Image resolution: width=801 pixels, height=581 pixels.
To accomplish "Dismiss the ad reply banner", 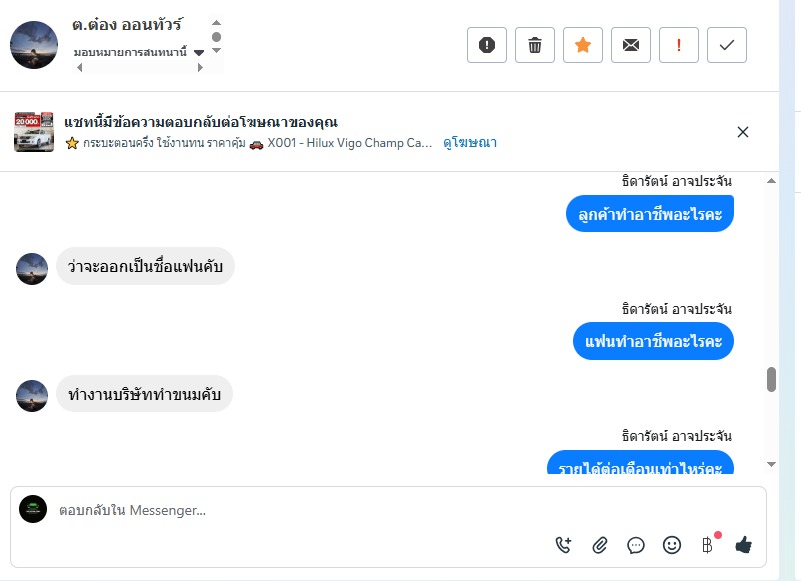I will [x=743, y=132].
